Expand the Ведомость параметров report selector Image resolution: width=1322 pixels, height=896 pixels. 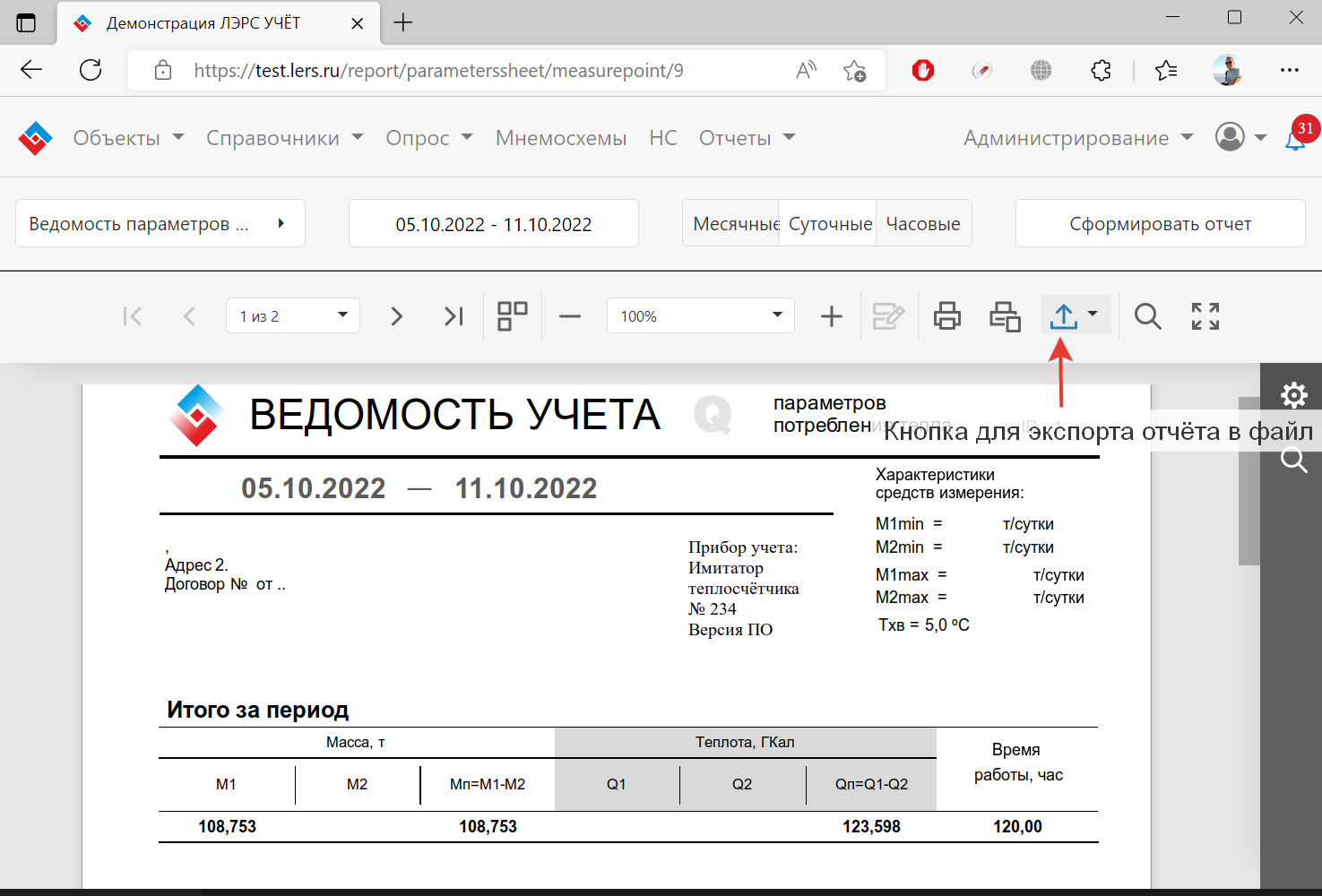(x=160, y=224)
